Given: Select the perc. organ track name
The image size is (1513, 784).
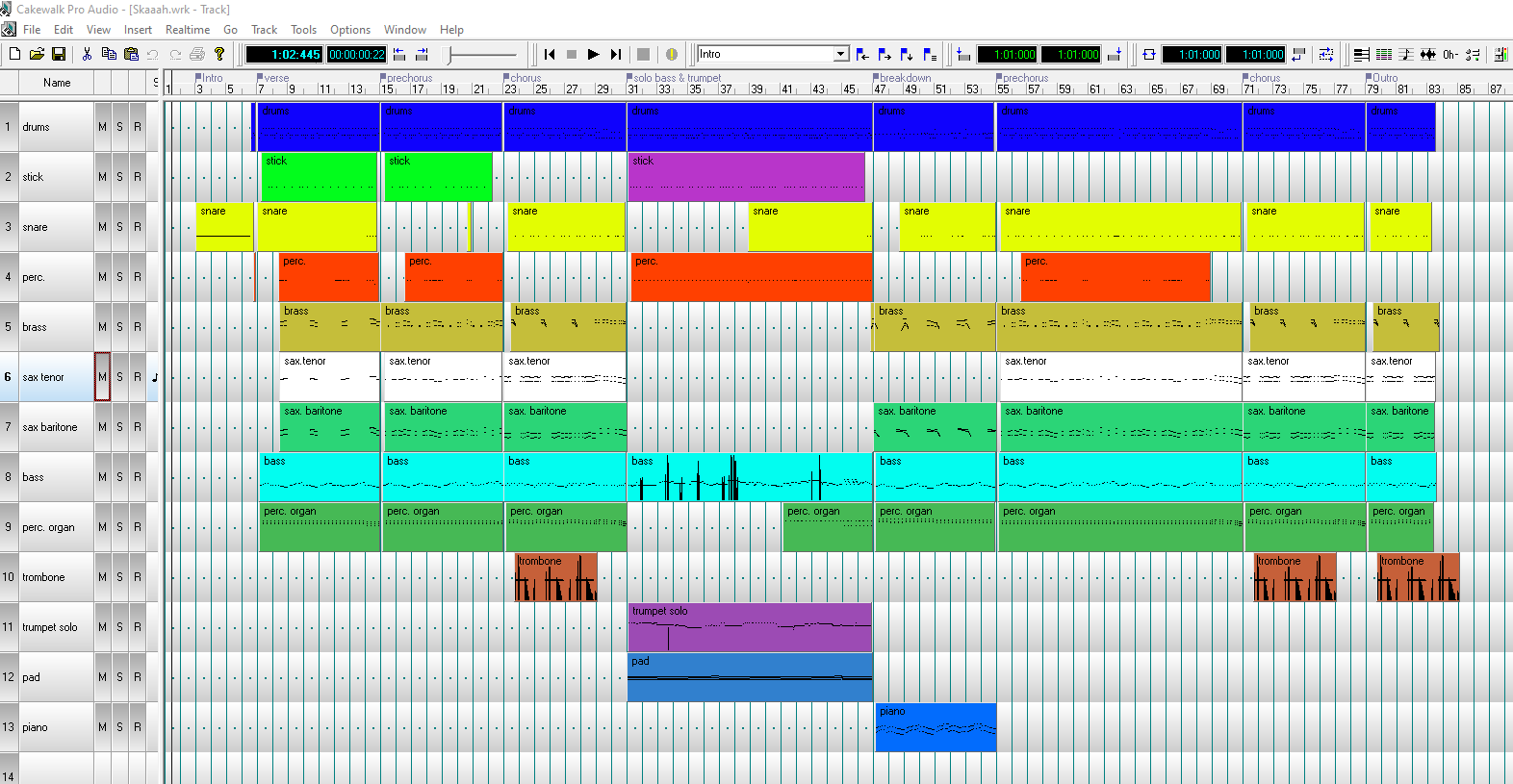Looking at the screenshot, I should click(48, 527).
